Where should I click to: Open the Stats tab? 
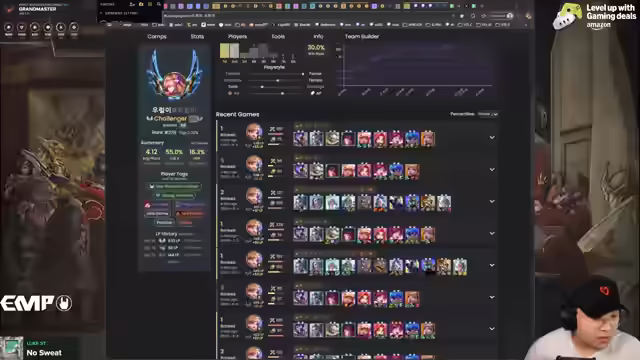click(197, 36)
